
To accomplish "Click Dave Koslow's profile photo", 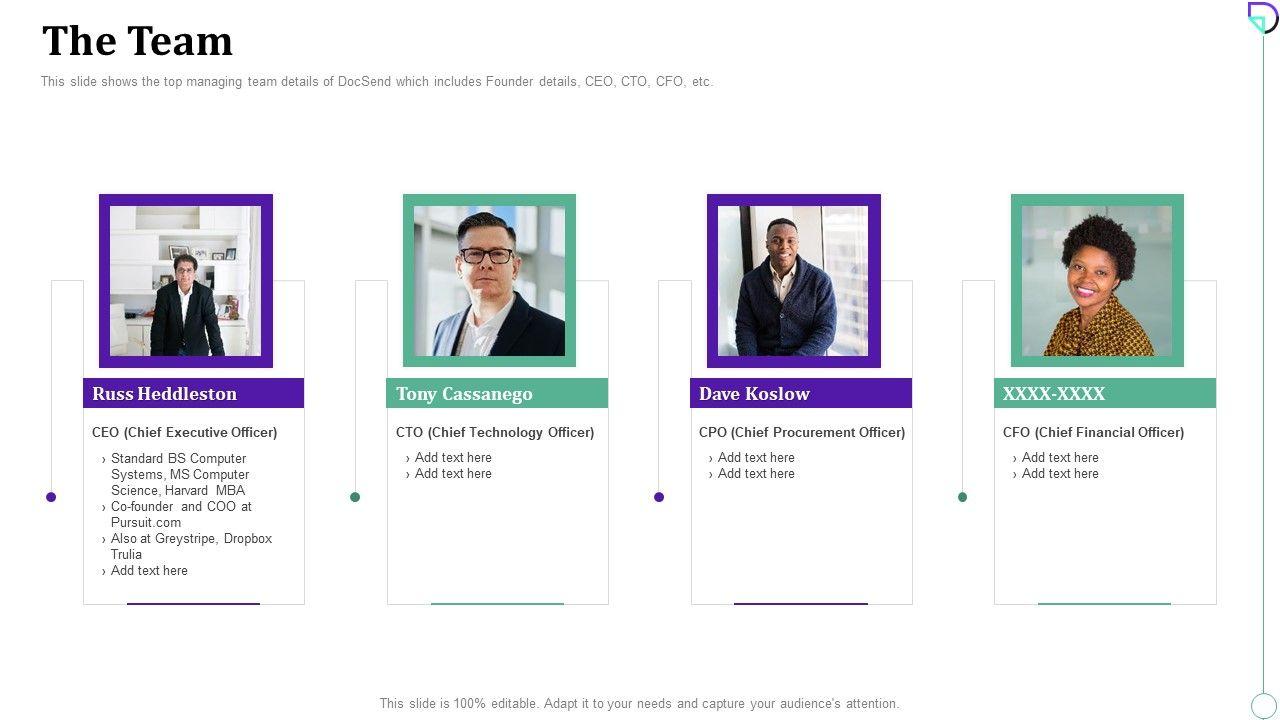I will [x=793, y=281].
